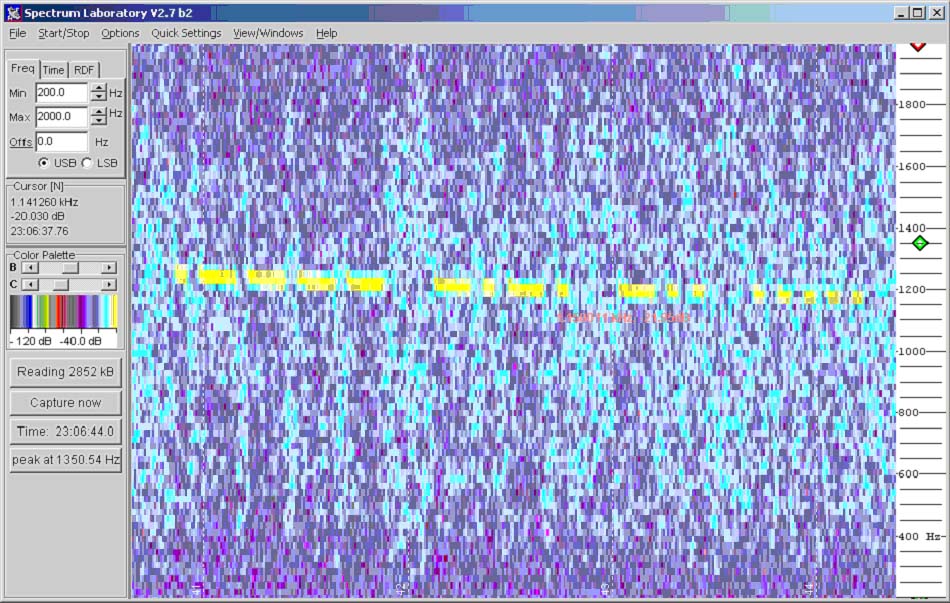
Task: Open the Quick Settings menu
Action: coord(186,33)
